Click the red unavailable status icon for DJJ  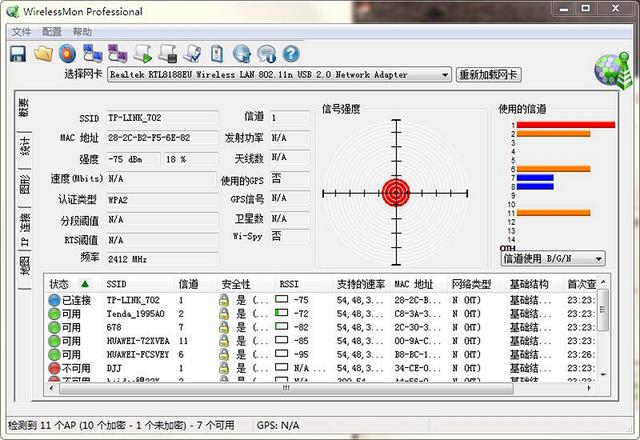tap(54, 368)
